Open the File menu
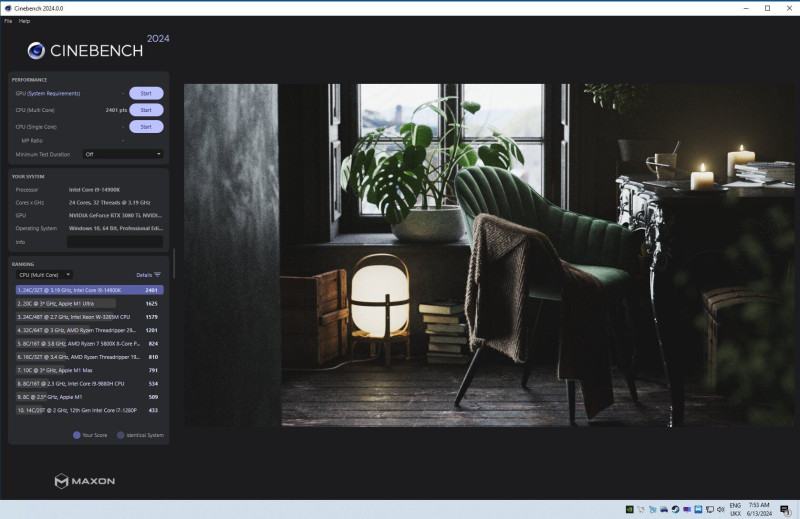This screenshot has height=519, width=800. coord(8,21)
